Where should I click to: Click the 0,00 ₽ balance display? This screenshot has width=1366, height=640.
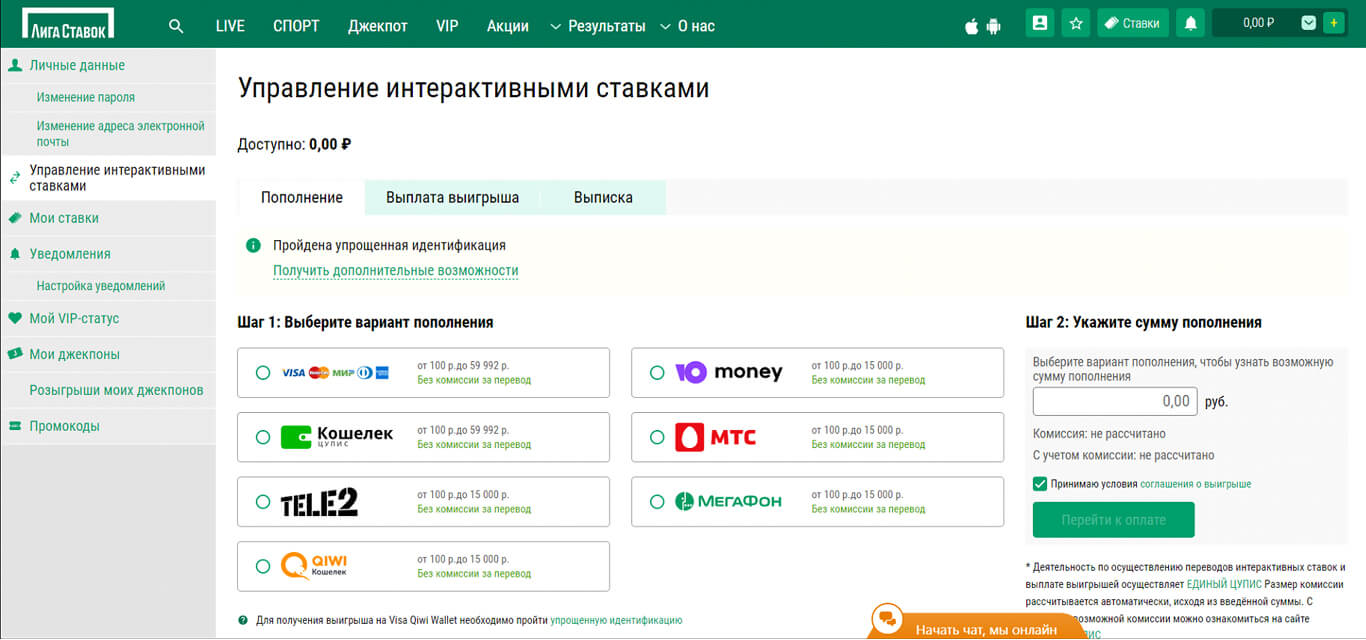pos(1258,23)
